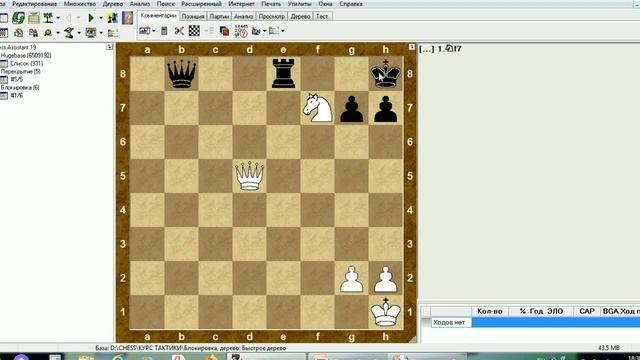Click the checkerboard pattern icon
Screen dimensions: 640x360
(194, 31)
